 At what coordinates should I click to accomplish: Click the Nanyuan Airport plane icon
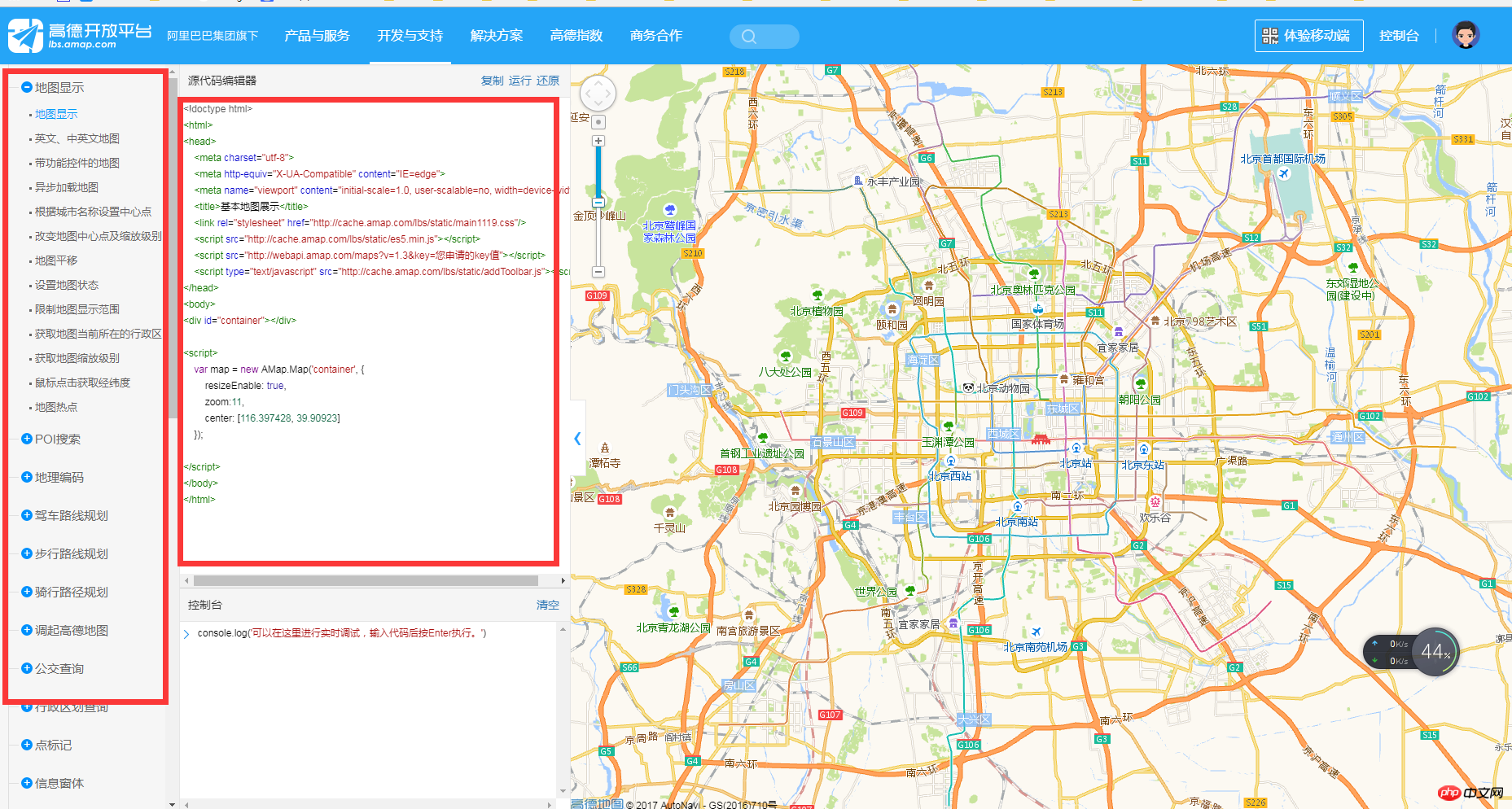click(1036, 632)
